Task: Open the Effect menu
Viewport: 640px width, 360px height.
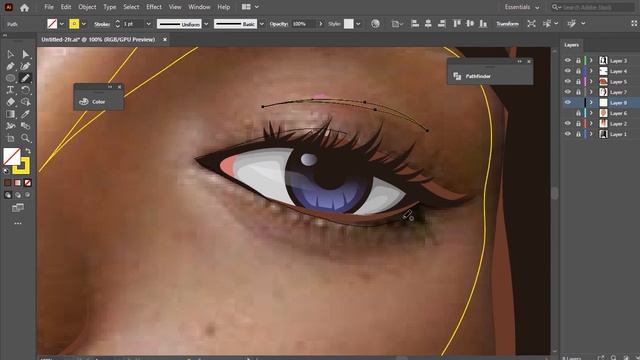Action: [x=154, y=7]
